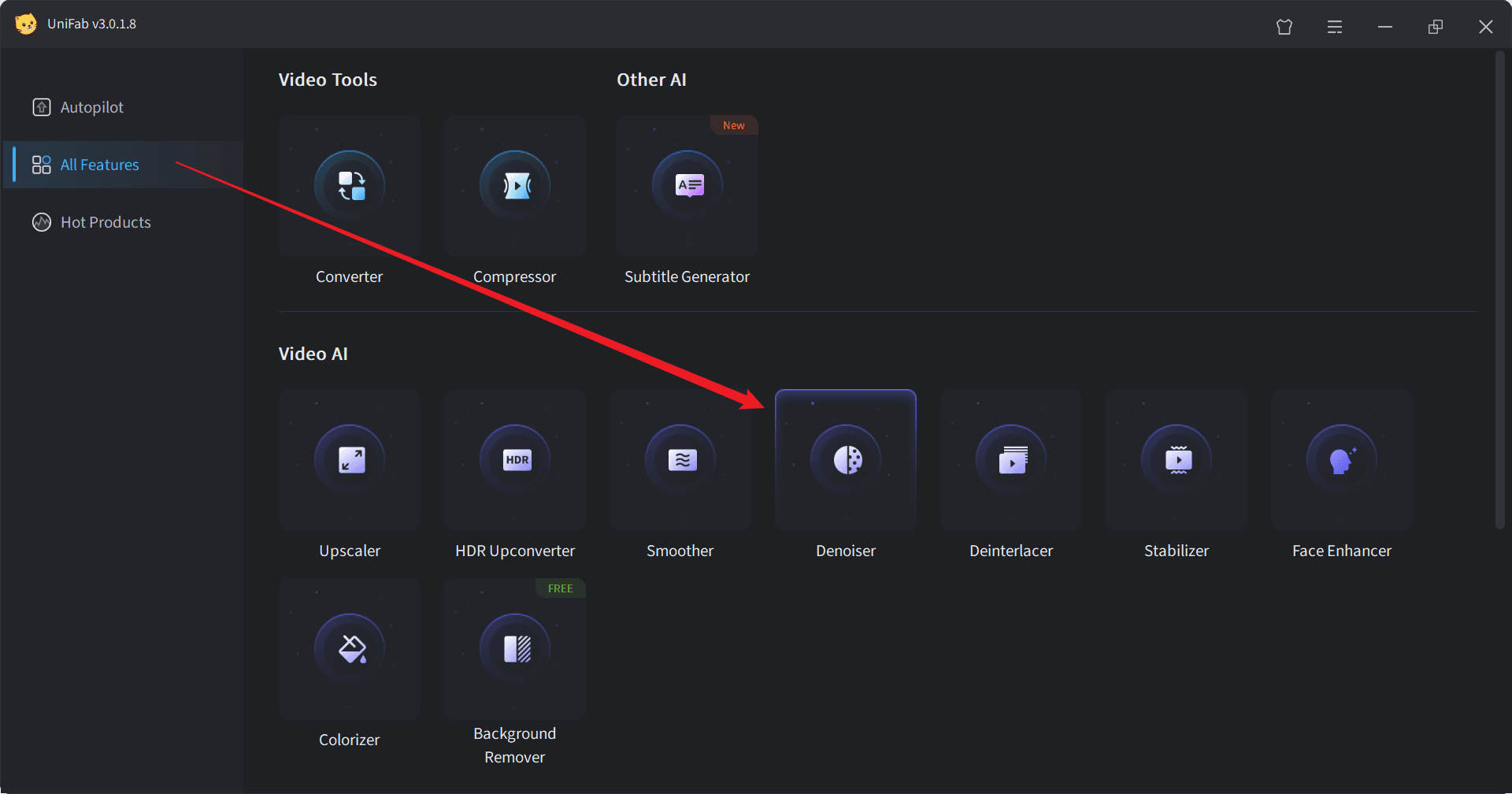The width and height of the screenshot is (1512, 794).
Task: Click the Background Remover label
Action: (x=515, y=745)
